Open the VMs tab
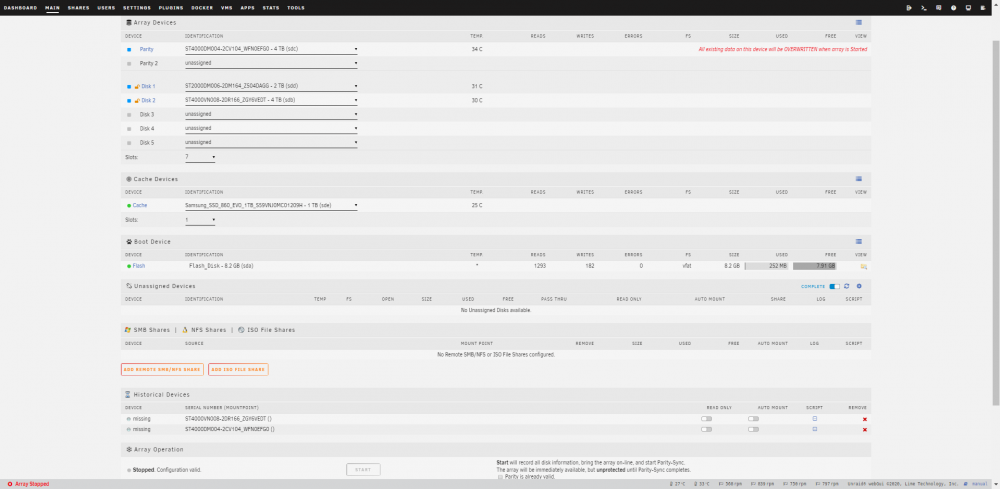The height and width of the screenshot is (489, 1000). 226,8
